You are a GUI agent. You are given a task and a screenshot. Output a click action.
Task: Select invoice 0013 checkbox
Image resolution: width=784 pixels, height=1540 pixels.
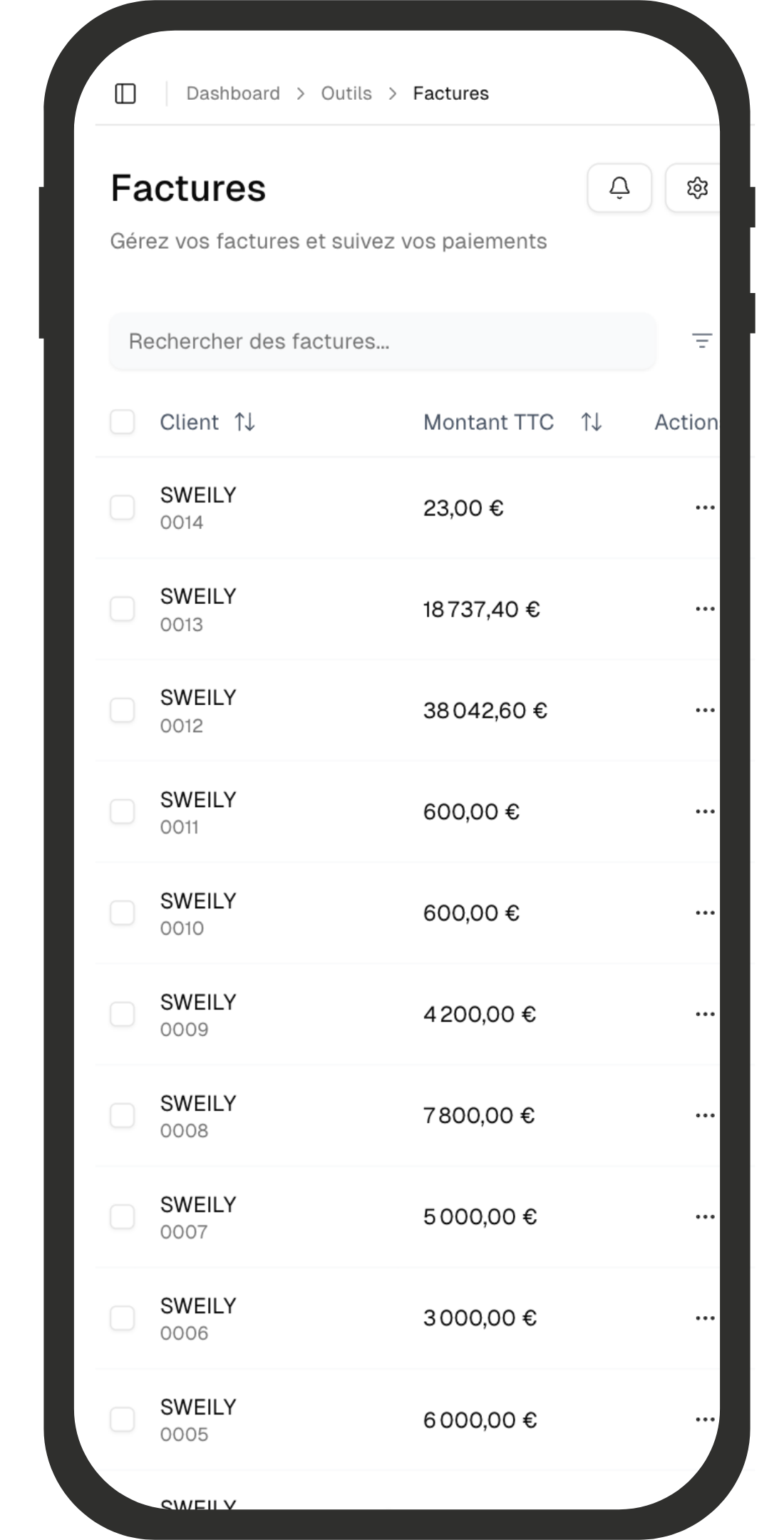tap(123, 608)
